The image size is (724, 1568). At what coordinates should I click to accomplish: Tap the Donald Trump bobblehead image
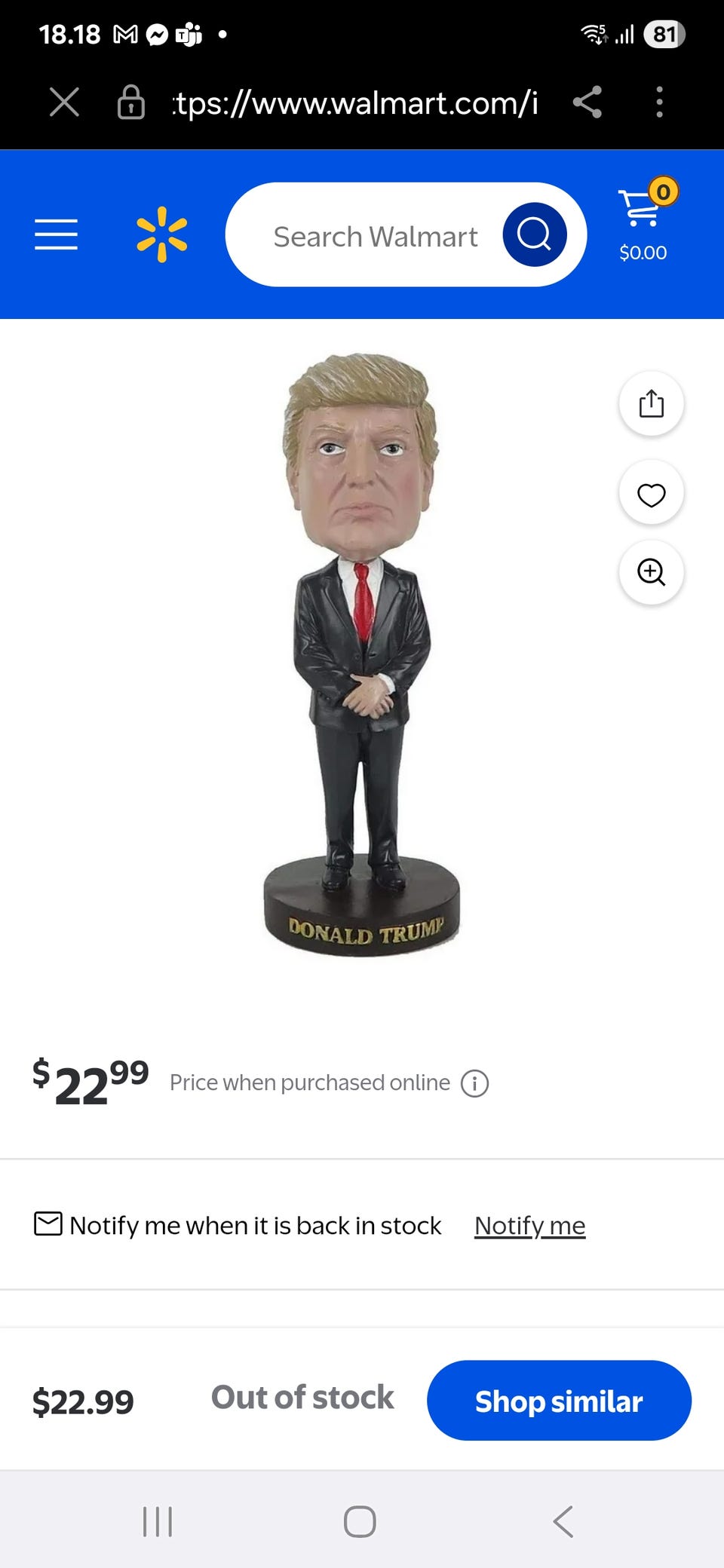coord(362,654)
